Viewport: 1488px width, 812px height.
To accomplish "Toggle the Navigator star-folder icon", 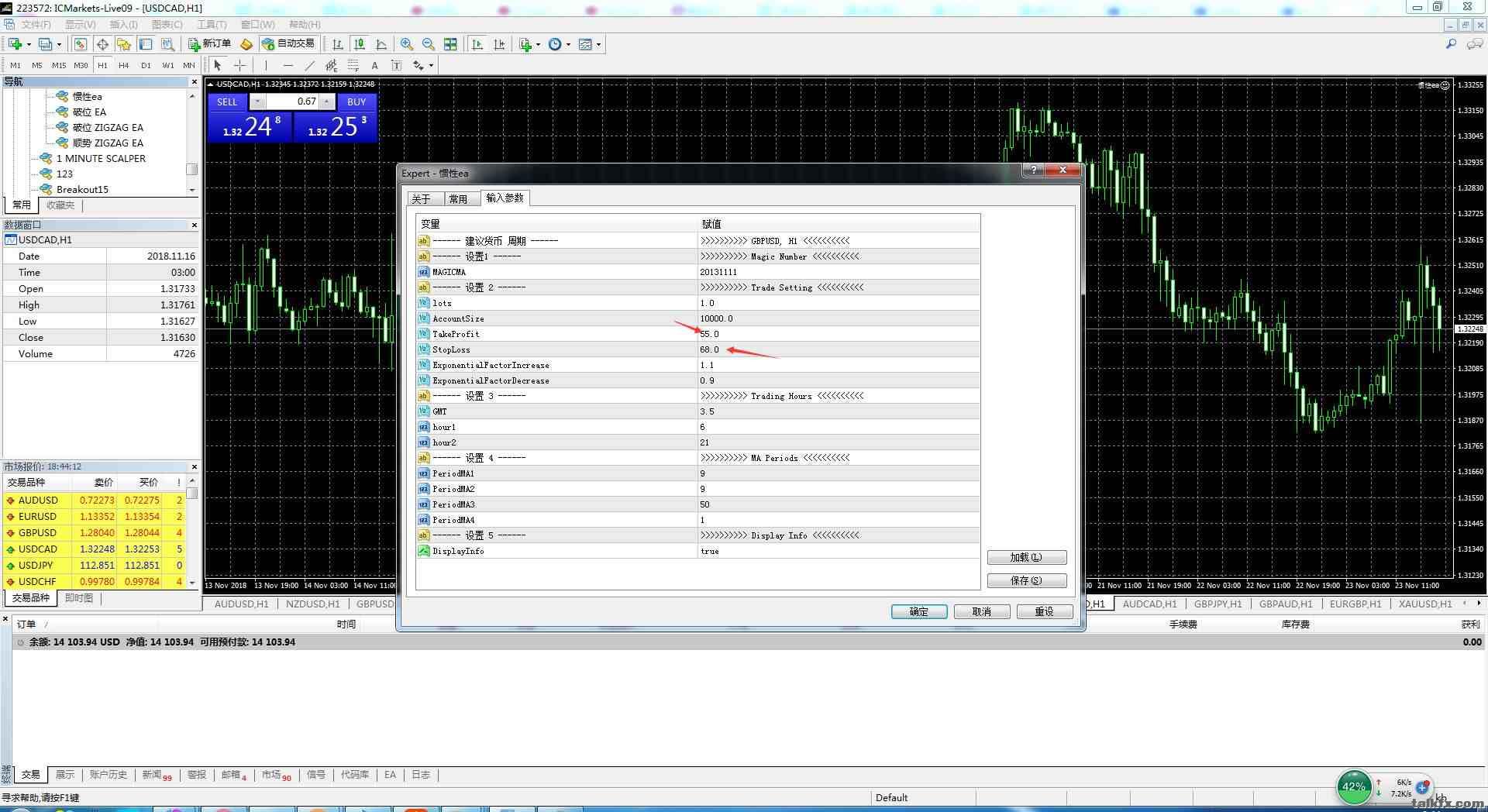I will pyautogui.click(x=124, y=44).
